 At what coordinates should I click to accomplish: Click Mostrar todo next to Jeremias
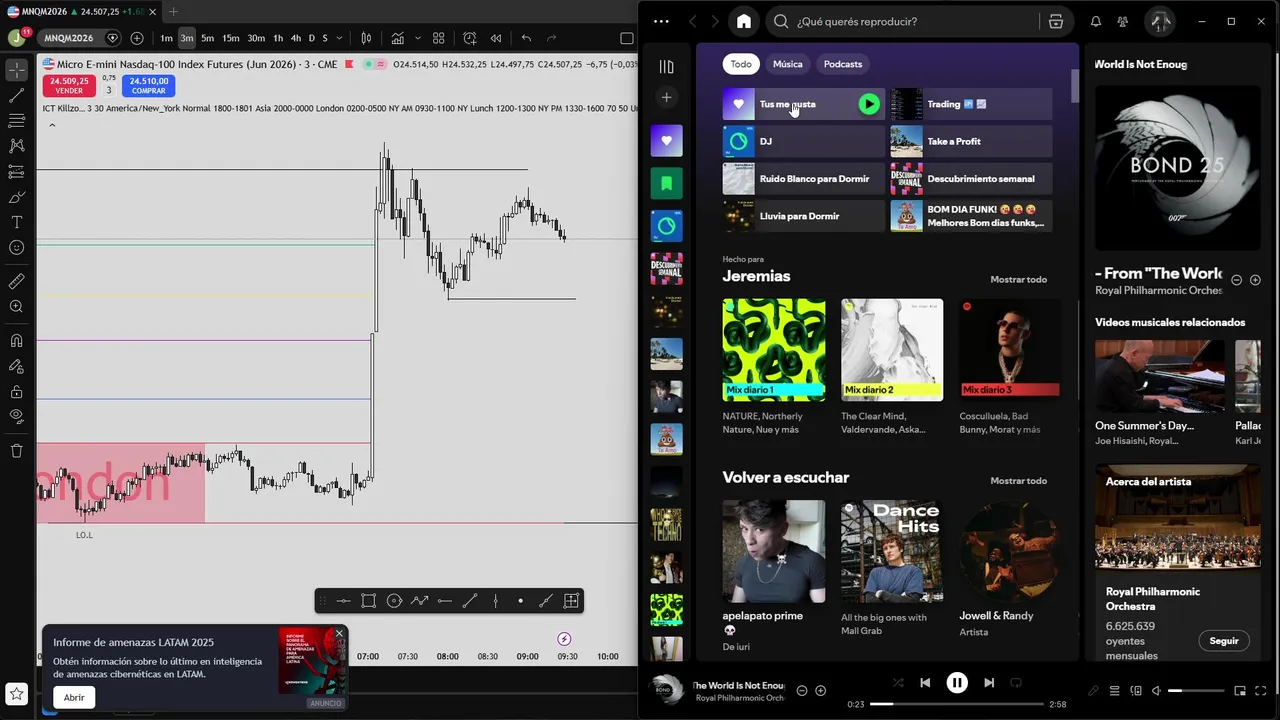coord(1018,280)
